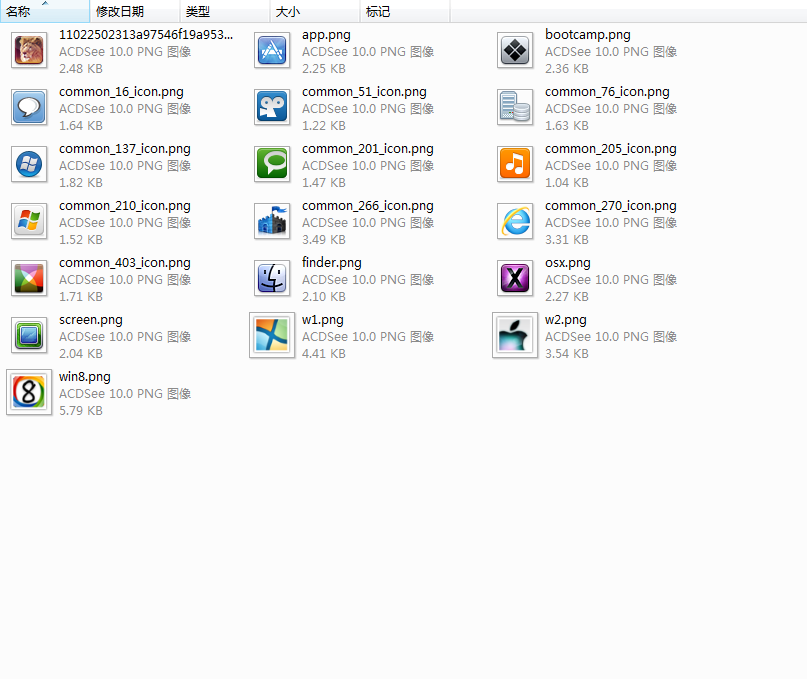Viewport: 807px width, 679px height.
Task: Click file name win8.png
Action: point(84,377)
